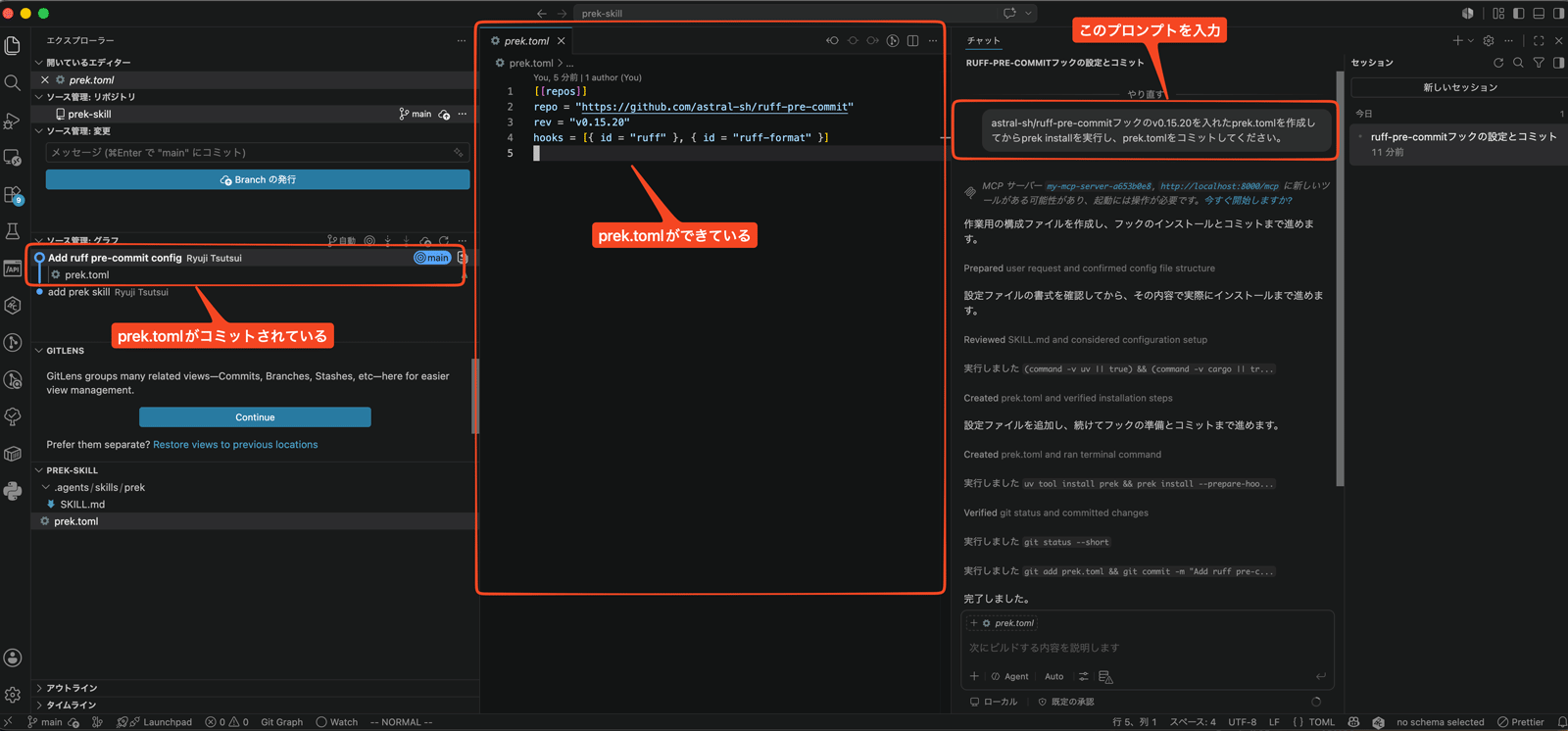Expand the outline section
Viewport: 1568px width, 731px height.
tap(39, 688)
